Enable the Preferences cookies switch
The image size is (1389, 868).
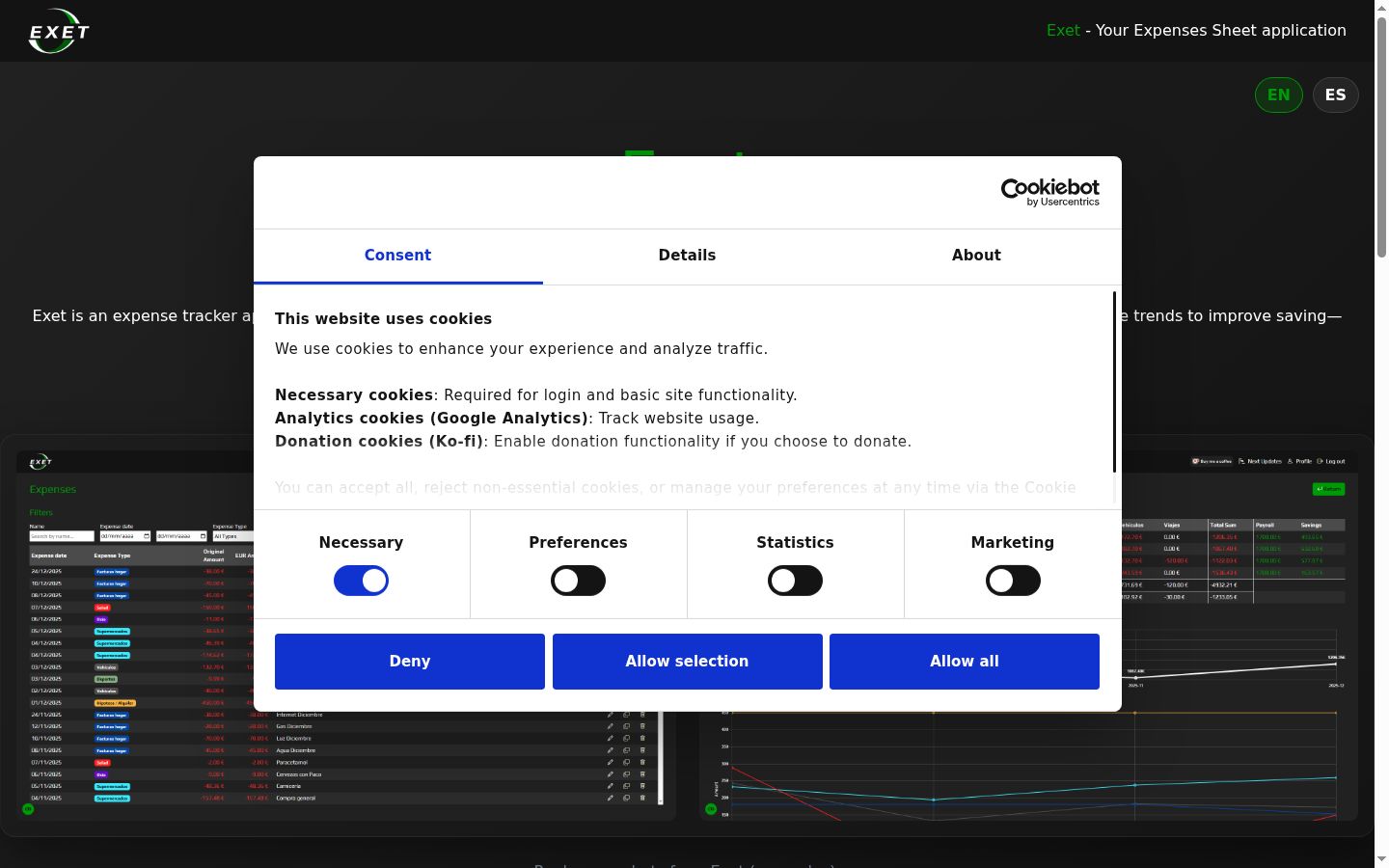pyautogui.click(x=578, y=581)
